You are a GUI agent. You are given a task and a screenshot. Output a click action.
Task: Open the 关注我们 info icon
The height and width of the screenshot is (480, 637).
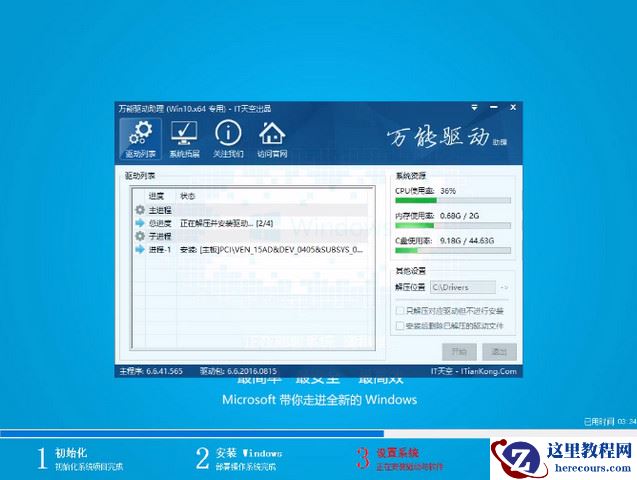(228, 139)
